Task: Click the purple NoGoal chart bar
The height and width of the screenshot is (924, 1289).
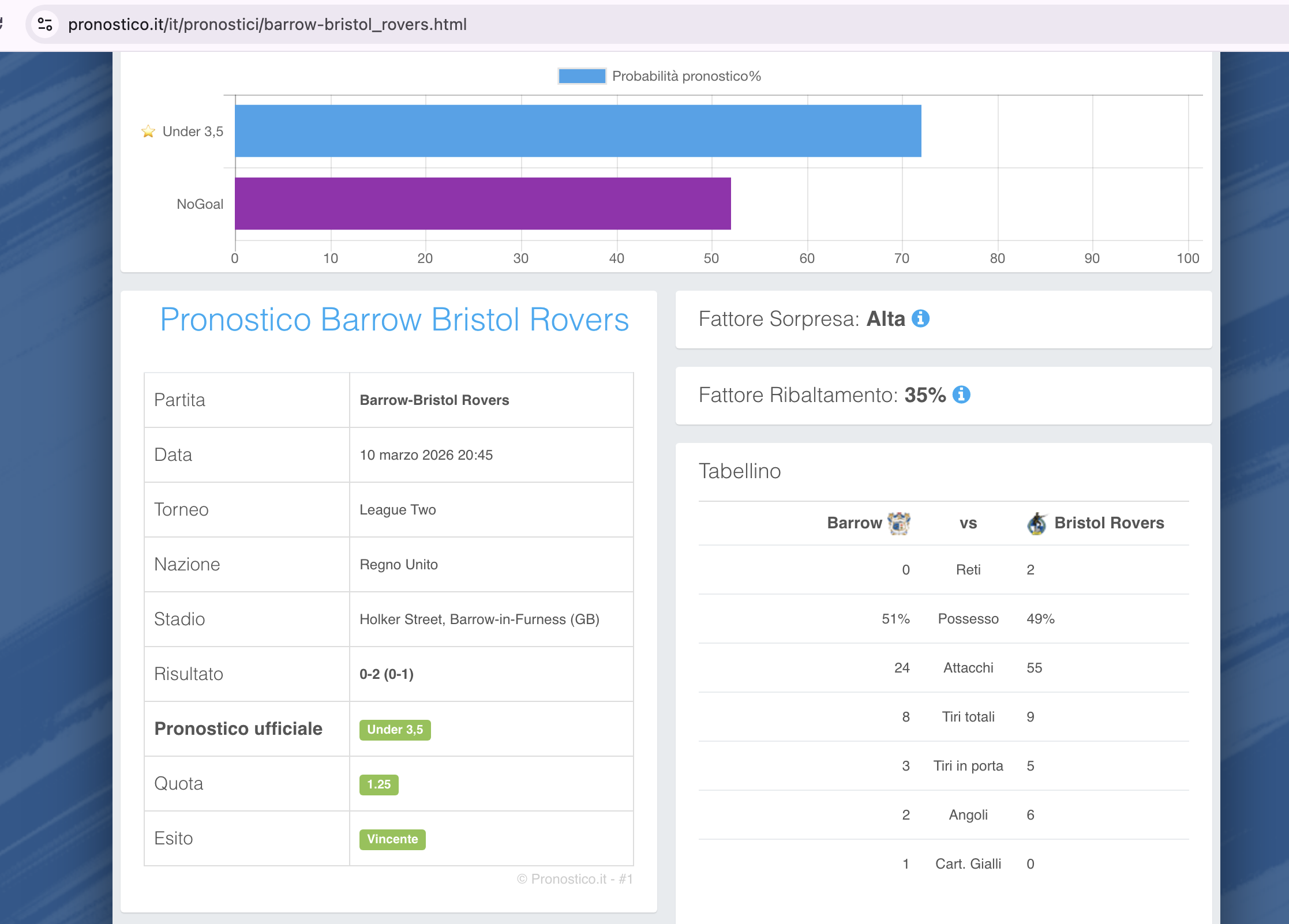Action: click(x=482, y=204)
